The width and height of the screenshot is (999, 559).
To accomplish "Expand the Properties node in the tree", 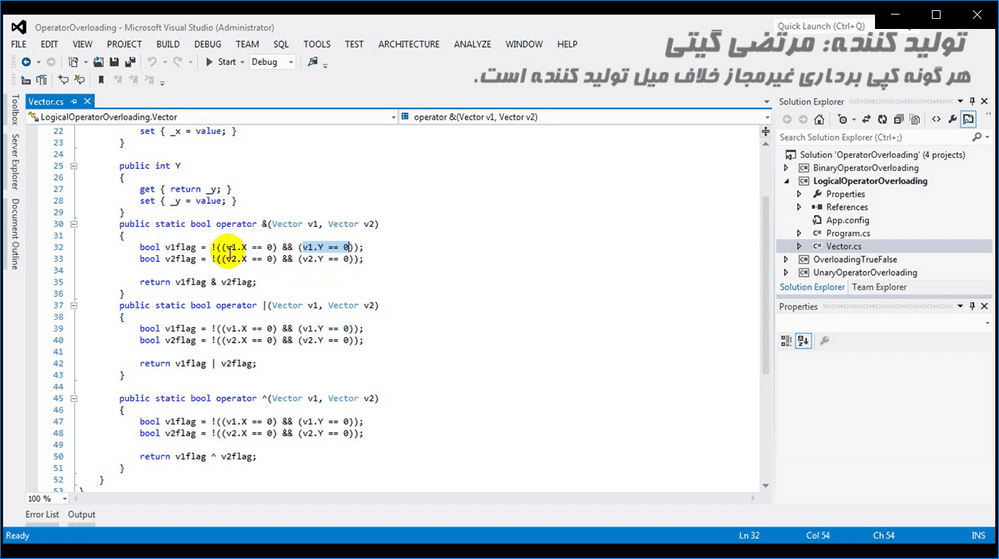I will point(800,194).
